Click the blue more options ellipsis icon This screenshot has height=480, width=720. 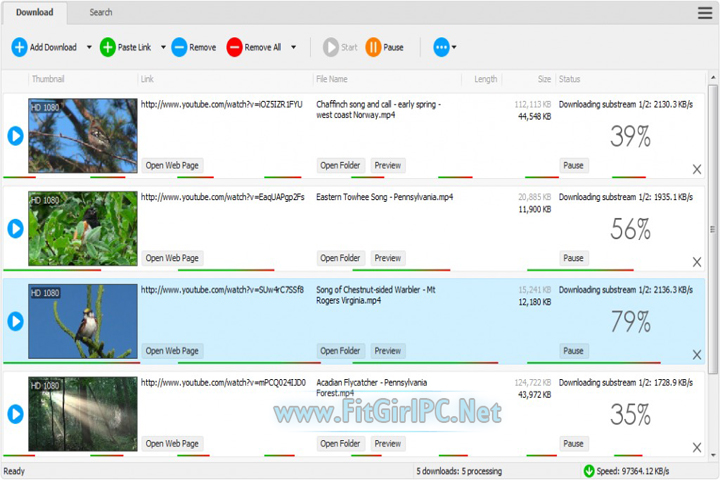(x=441, y=47)
